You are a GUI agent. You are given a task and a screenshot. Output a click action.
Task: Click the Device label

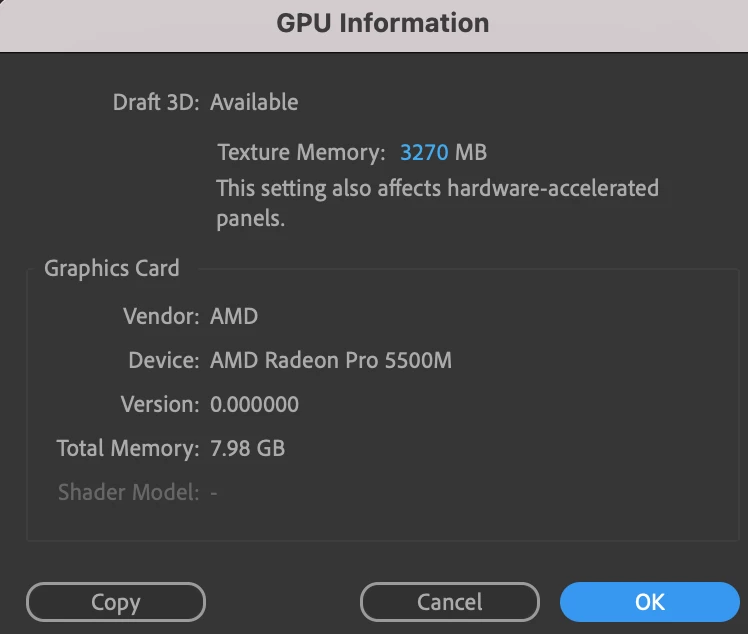[x=164, y=360]
